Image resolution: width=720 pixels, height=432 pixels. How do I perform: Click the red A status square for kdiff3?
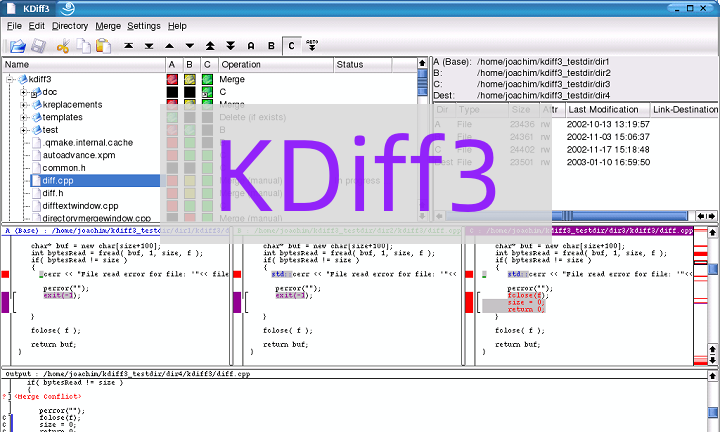[x=171, y=79]
